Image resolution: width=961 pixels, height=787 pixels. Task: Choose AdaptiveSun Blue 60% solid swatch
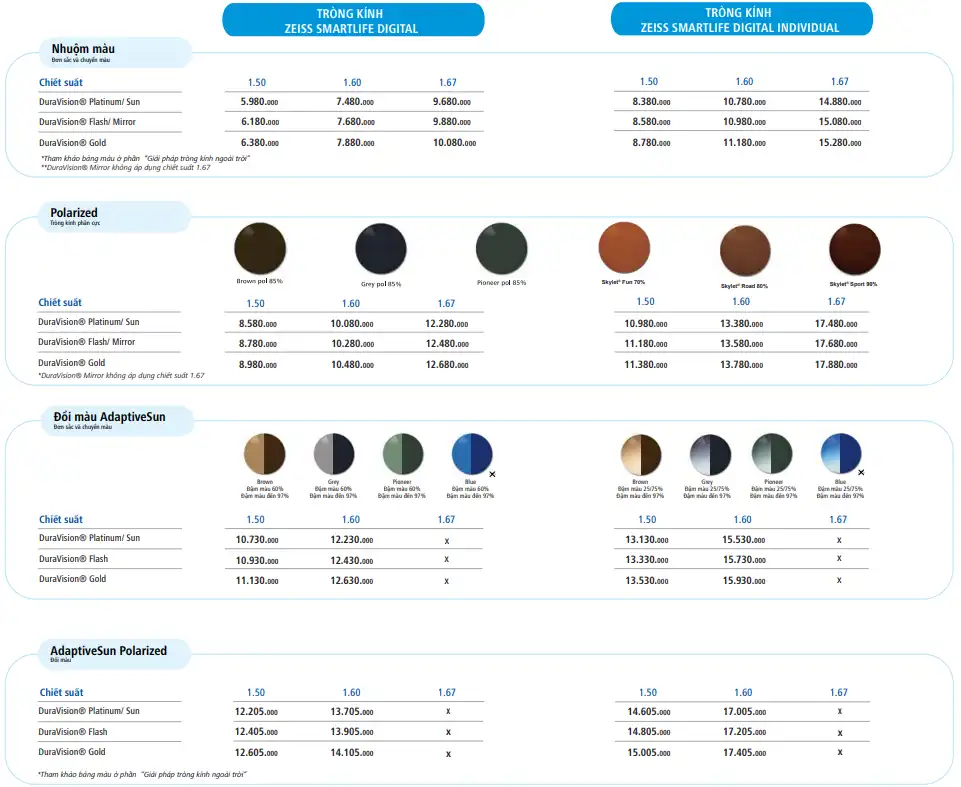coord(472,454)
